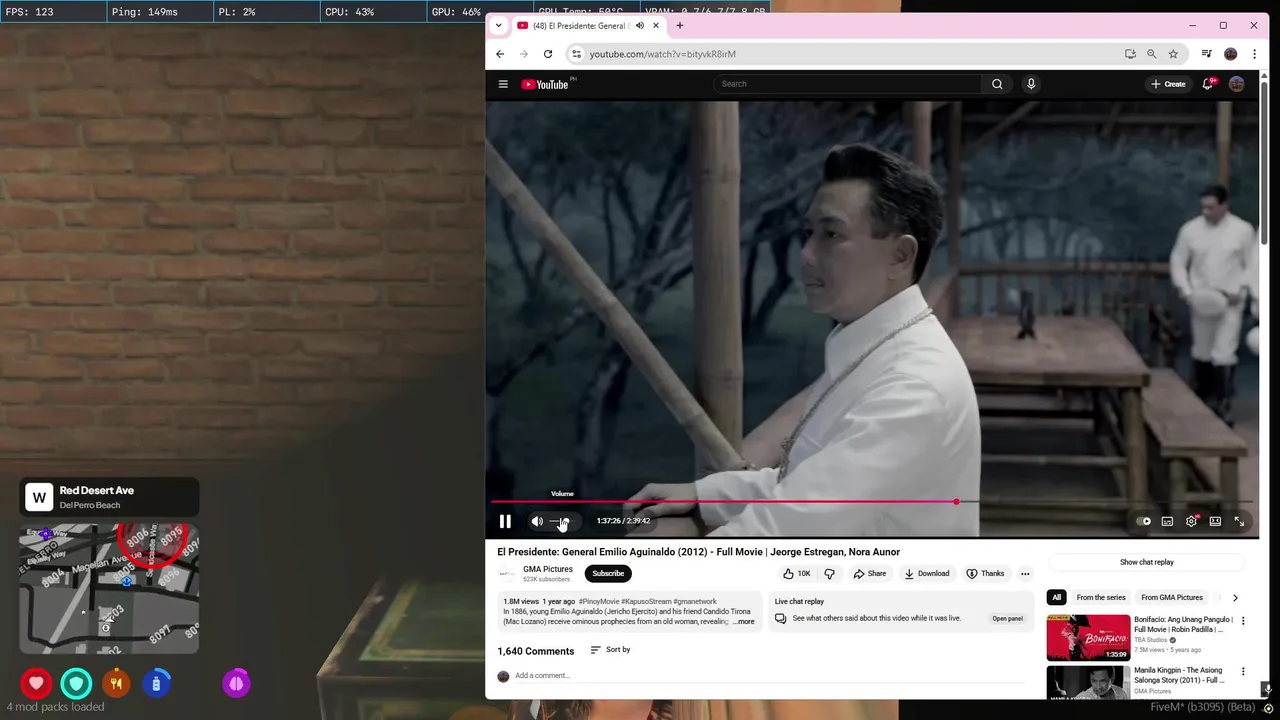Click the install app icon in address bar
The width and height of the screenshot is (1280, 720).
[x=1130, y=54]
